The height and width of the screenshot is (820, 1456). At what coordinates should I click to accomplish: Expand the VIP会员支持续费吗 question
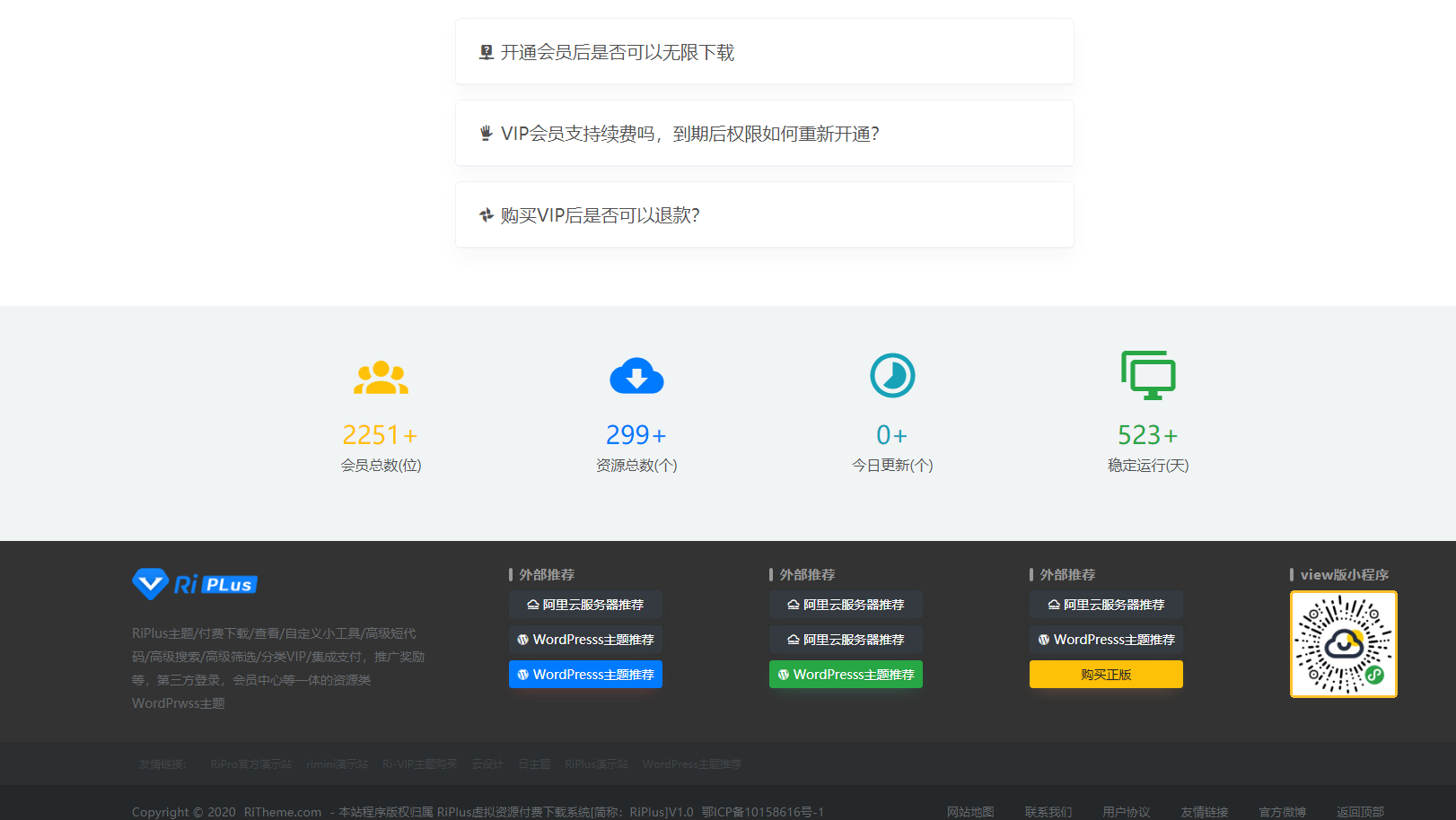pos(764,134)
